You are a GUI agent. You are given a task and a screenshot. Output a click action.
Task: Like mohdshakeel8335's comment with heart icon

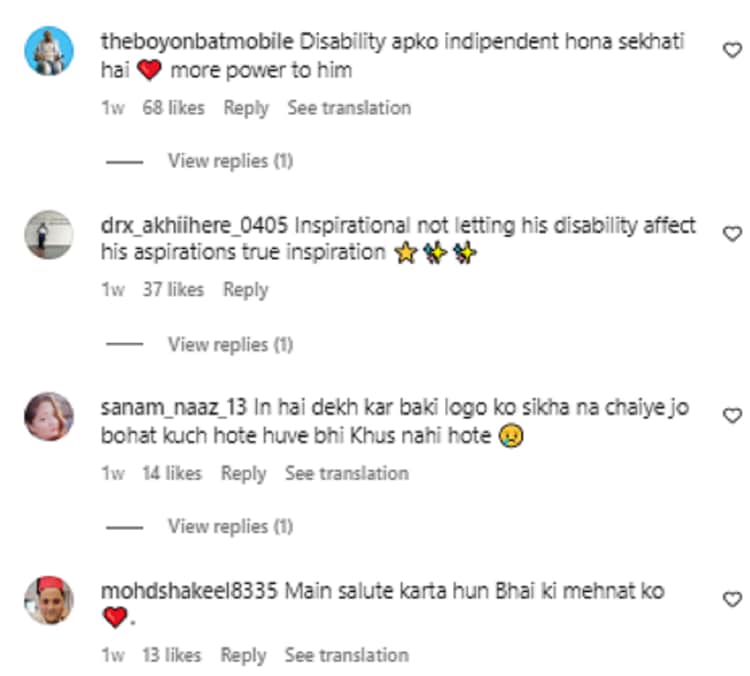[732, 599]
